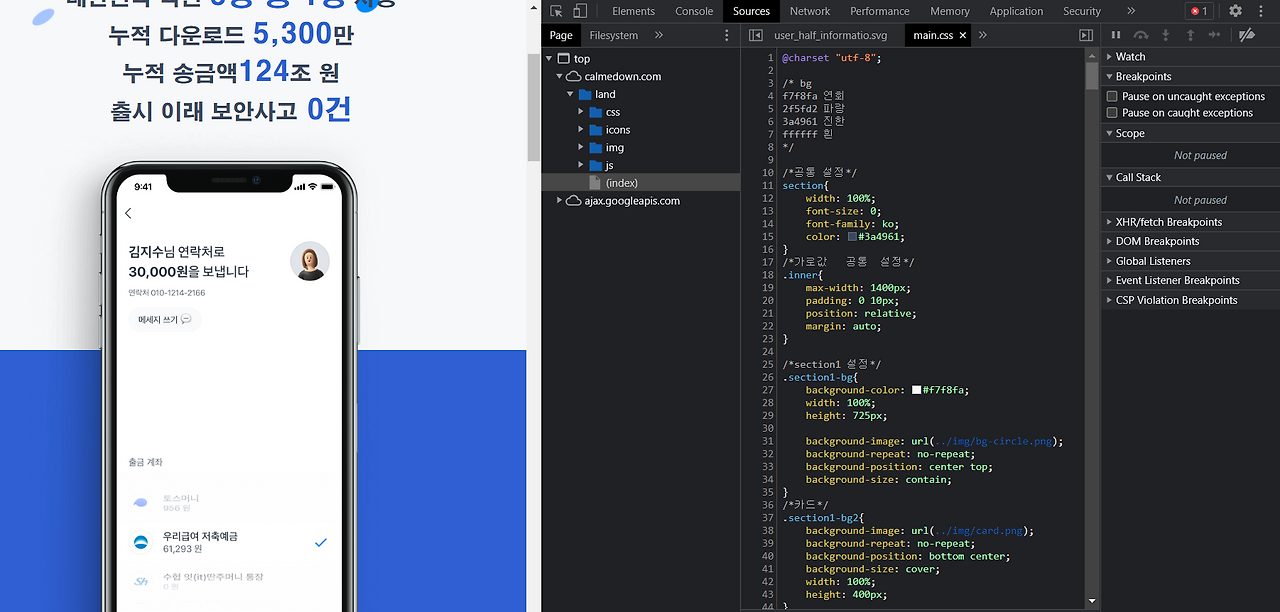This screenshot has width=1280, height=612.
Task: Switch to the Console tab
Action: 694,11
